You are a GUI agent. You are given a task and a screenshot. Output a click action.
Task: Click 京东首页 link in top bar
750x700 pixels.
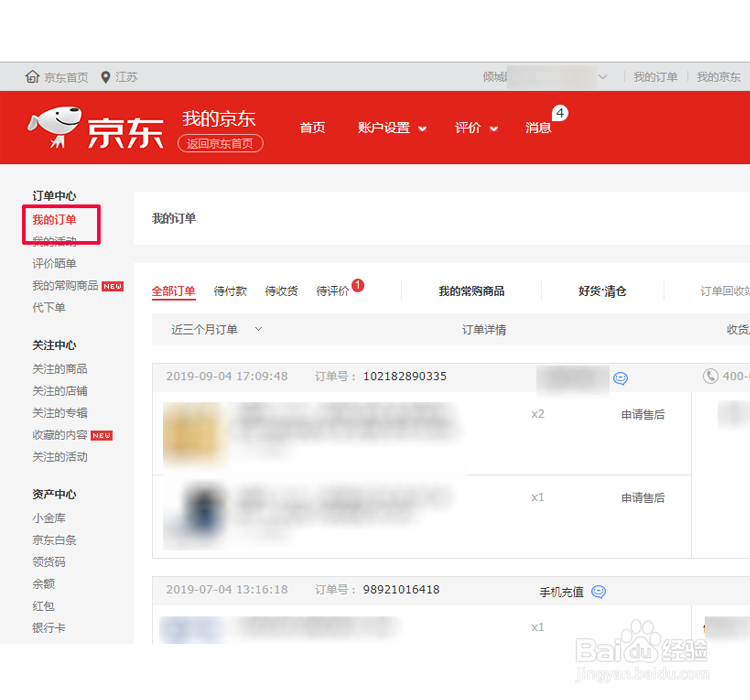[66, 78]
